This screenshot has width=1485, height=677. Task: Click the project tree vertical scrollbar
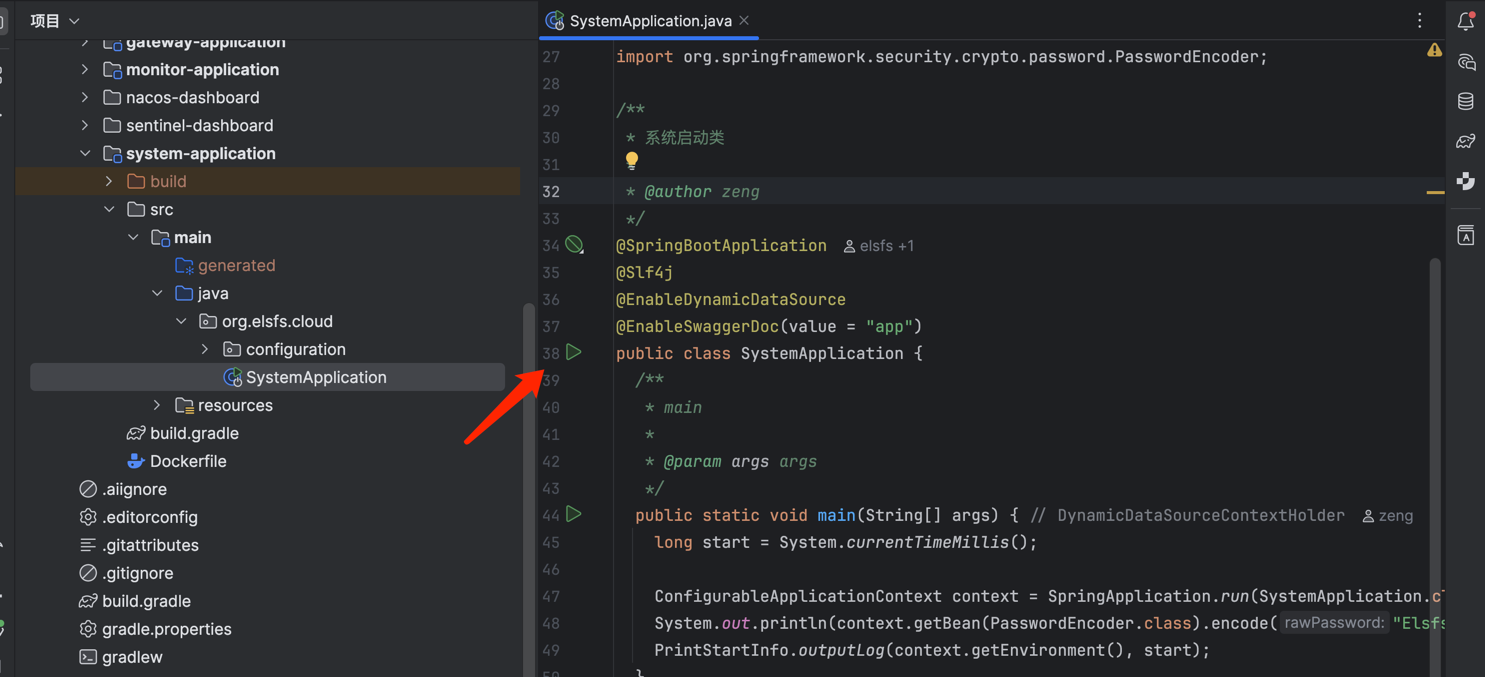tap(528, 450)
